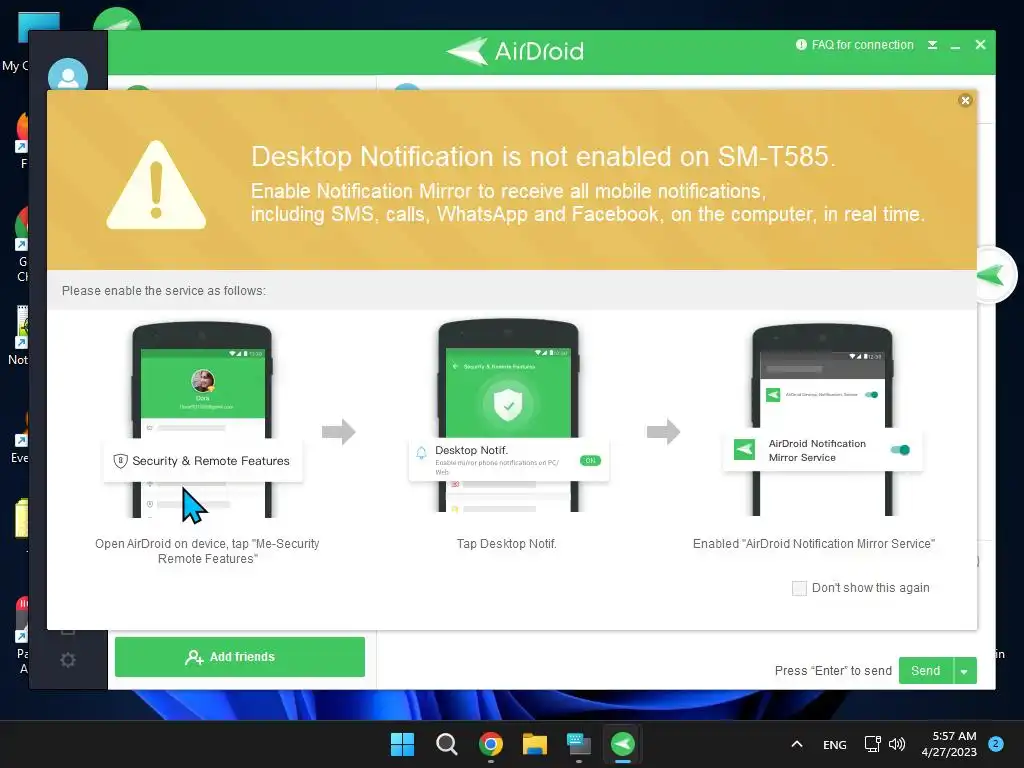Click the AirDroid floating paper plane widget
Viewport: 1024px width, 768px height.
point(993,275)
